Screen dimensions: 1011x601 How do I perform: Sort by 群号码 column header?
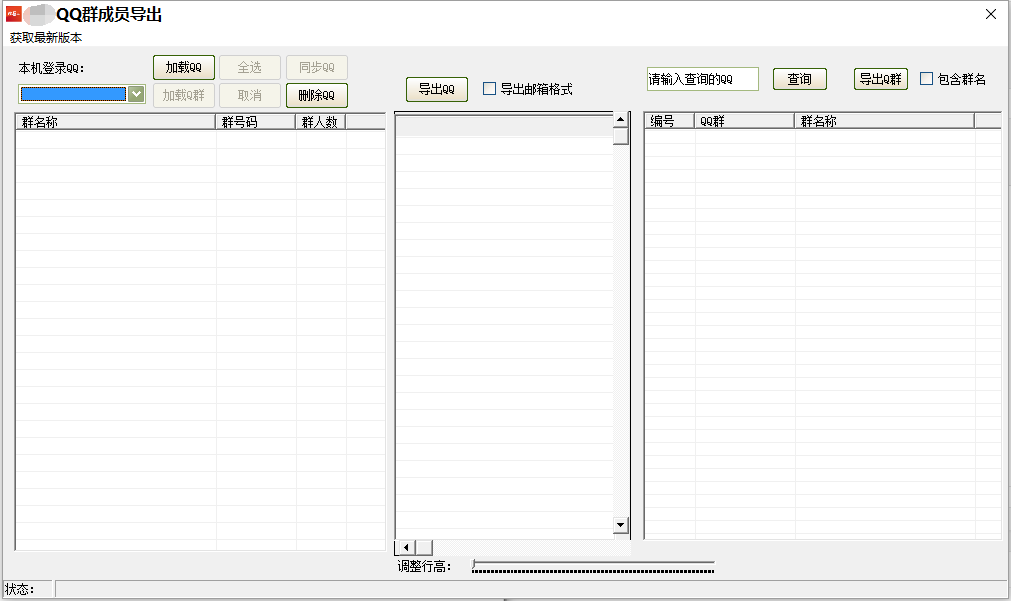[x=256, y=121]
